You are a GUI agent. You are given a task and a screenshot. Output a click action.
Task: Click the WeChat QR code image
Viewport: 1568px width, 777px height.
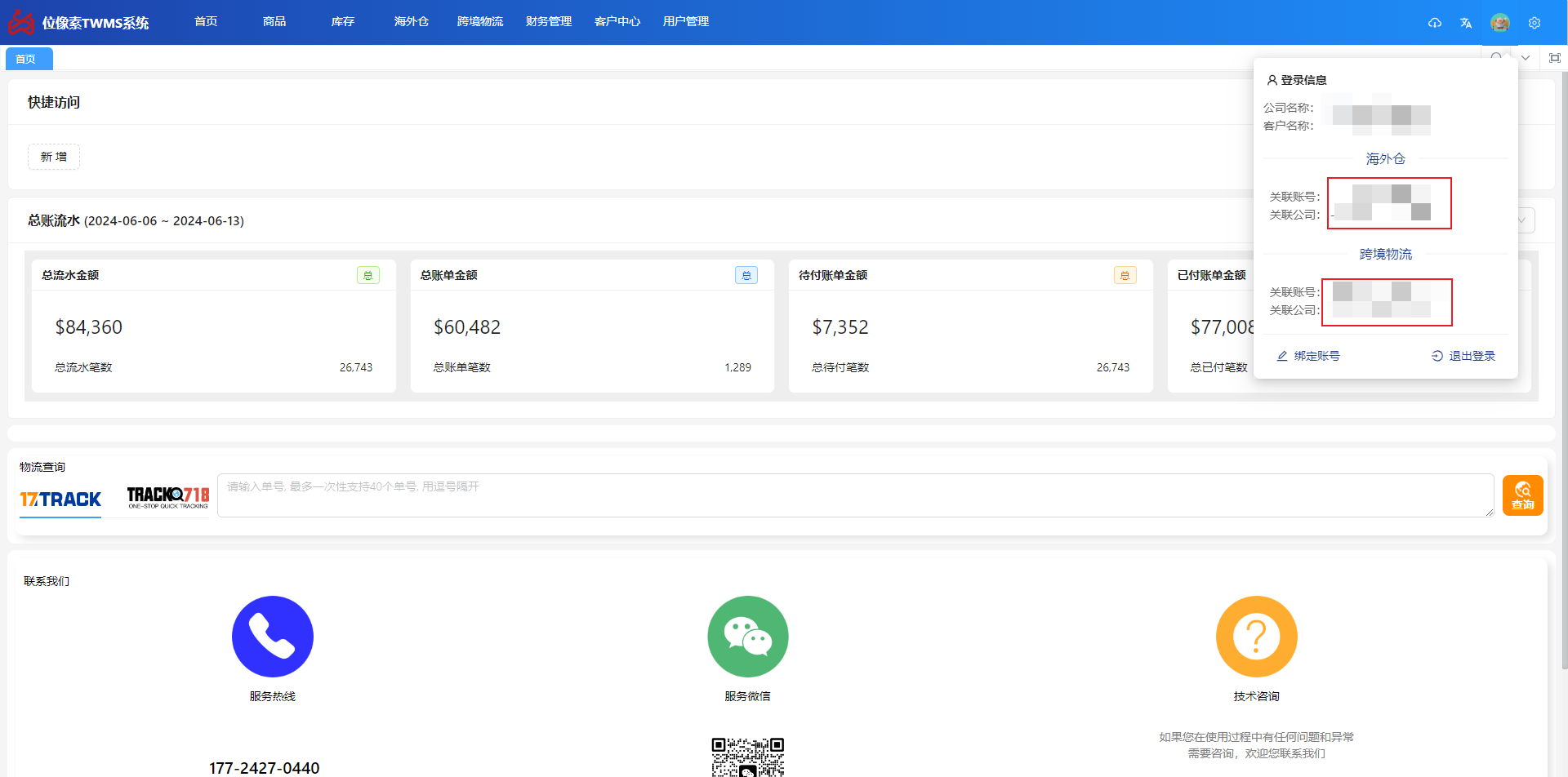(748, 757)
